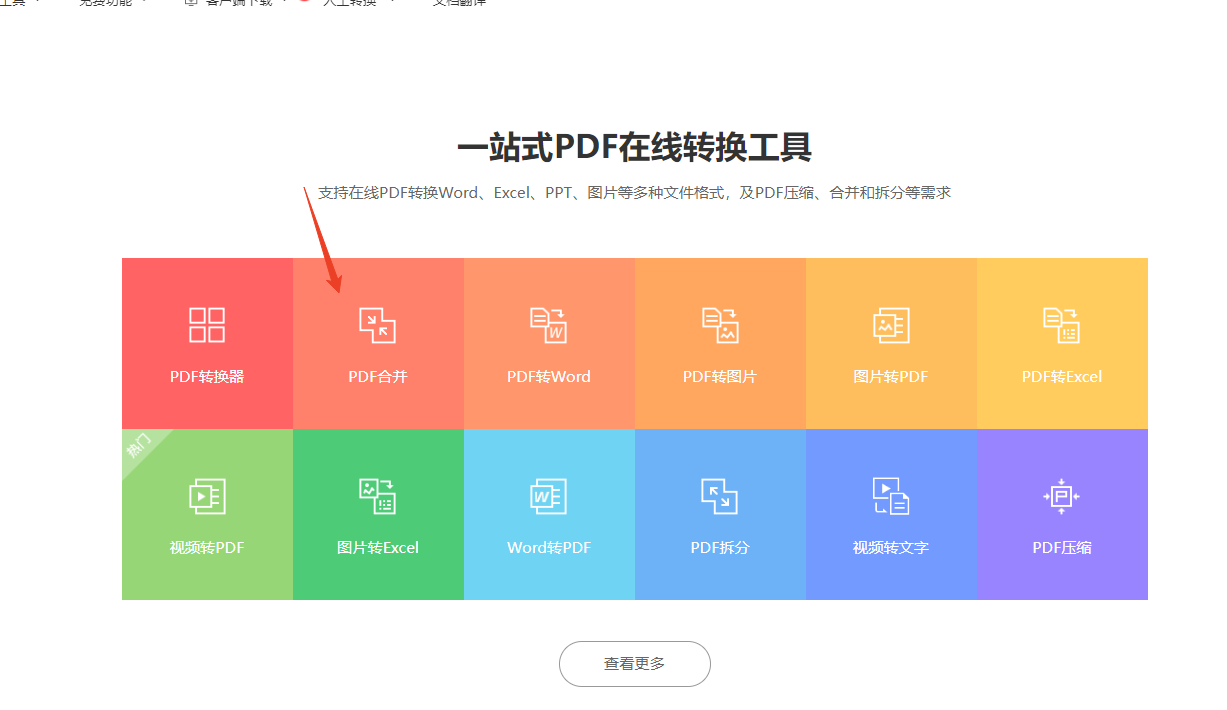Image resolution: width=1227 pixels, height=710 pixels.
Task: Open the 视频转PDF tool icon
Action: tap(207, 496)
